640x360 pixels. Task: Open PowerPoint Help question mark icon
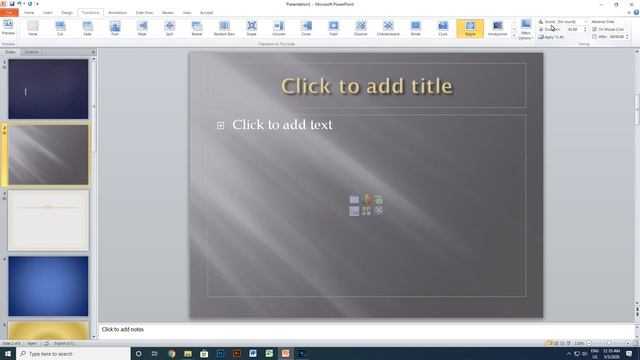(636, 13)
